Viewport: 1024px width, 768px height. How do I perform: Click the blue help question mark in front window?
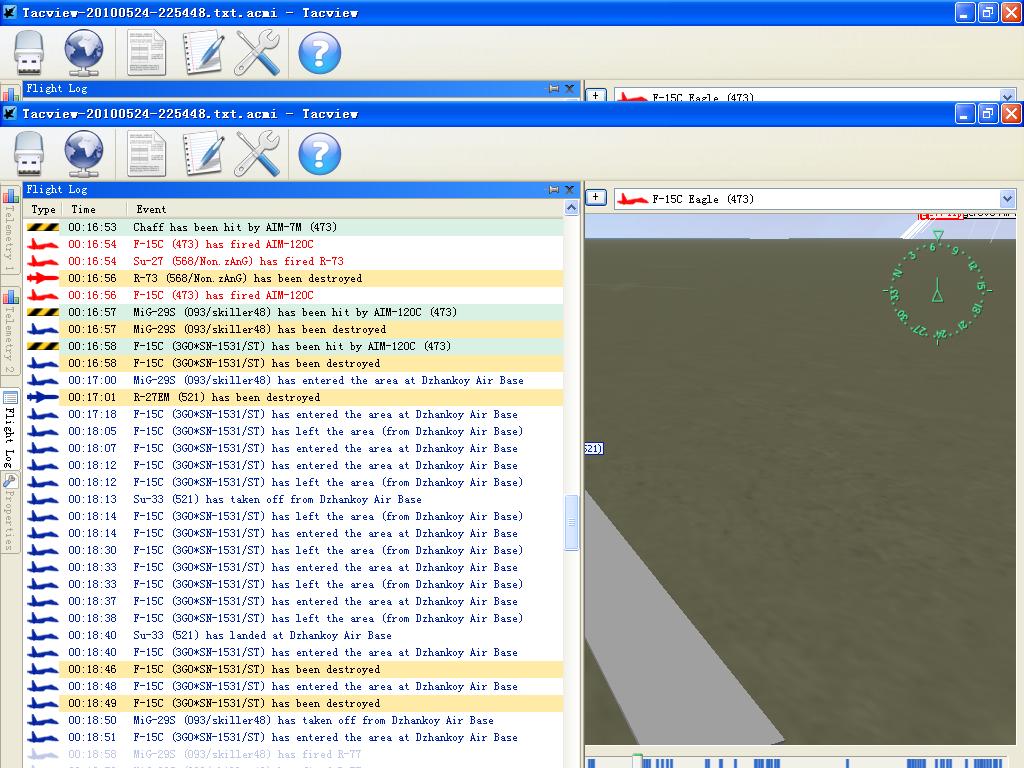coord(319,154)
